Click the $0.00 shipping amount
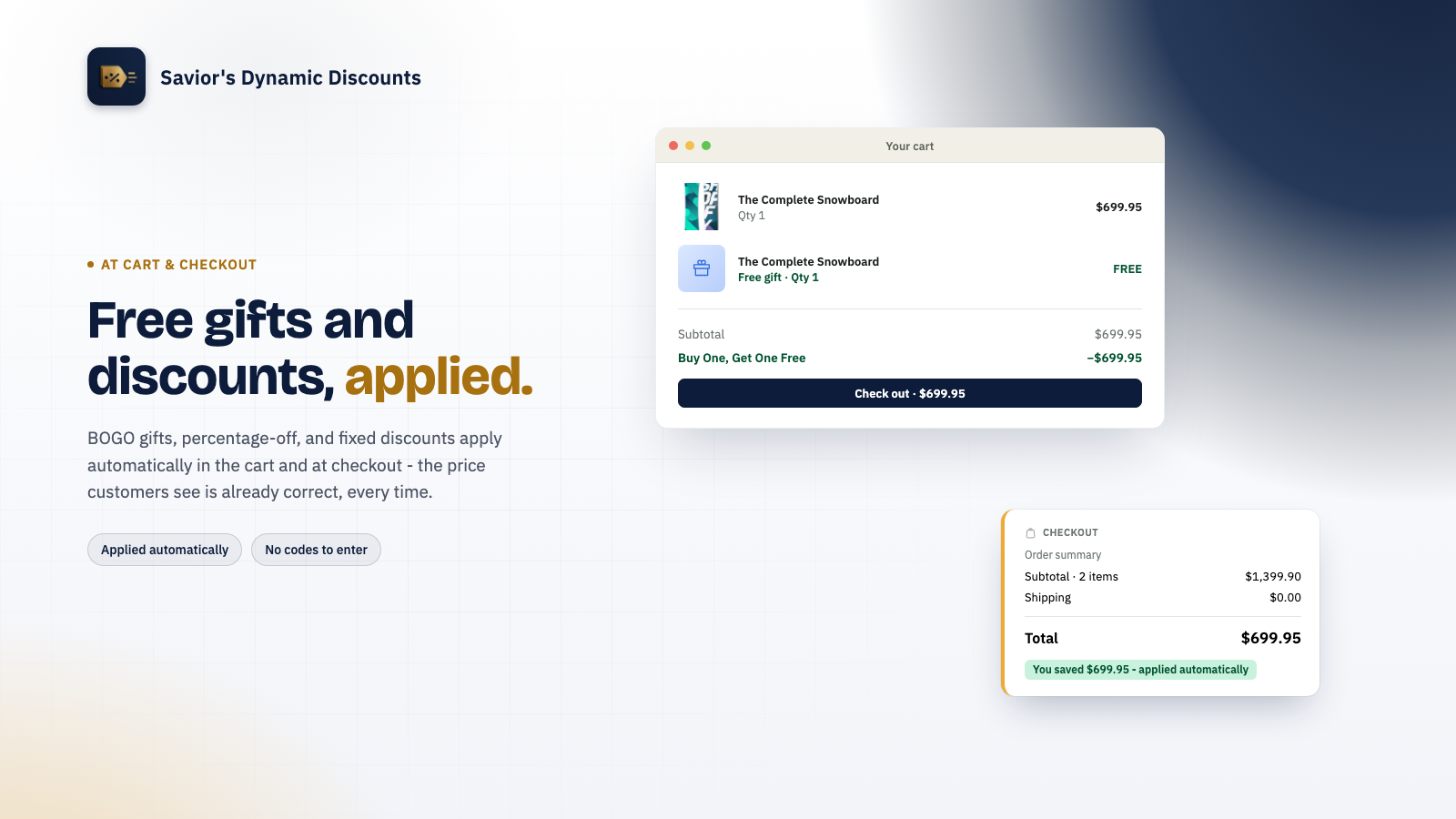Image resolution: width=1456 pixels, height=819 pixels. (1285, 598)
